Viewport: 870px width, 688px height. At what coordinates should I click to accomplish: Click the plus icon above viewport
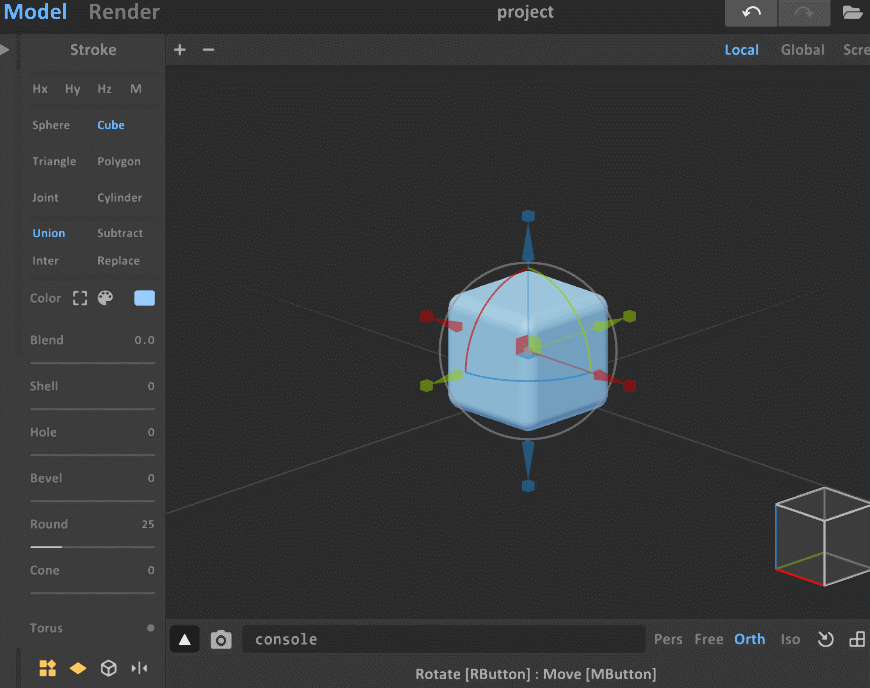pyautogui.click(x=180, y=50)
